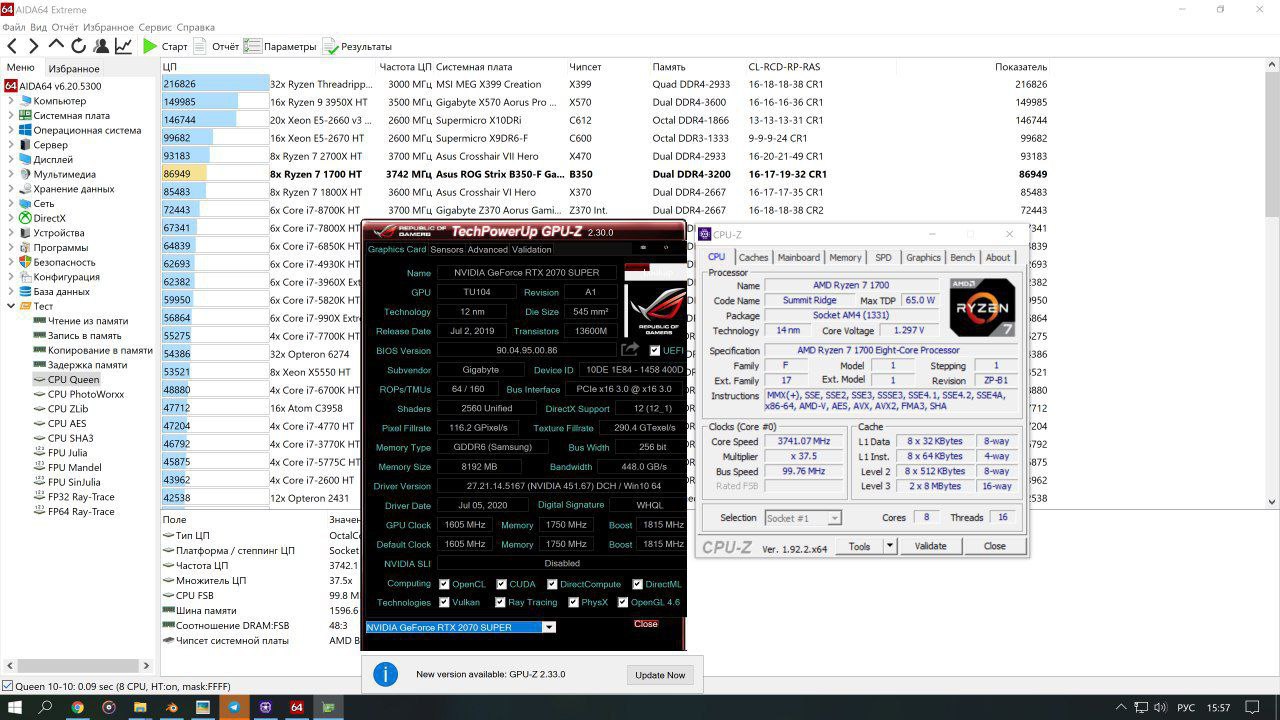Open the GPU selection dropdown in GPU-Z
Image resolution: width=1280 pixels, height=720 pixels.
(x=548, y=627)
